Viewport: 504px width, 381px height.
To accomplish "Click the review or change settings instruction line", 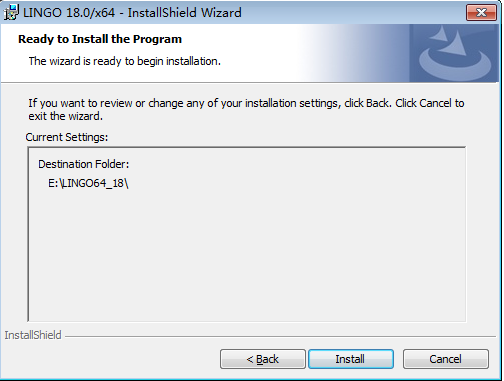I will (x=246, y=103).
